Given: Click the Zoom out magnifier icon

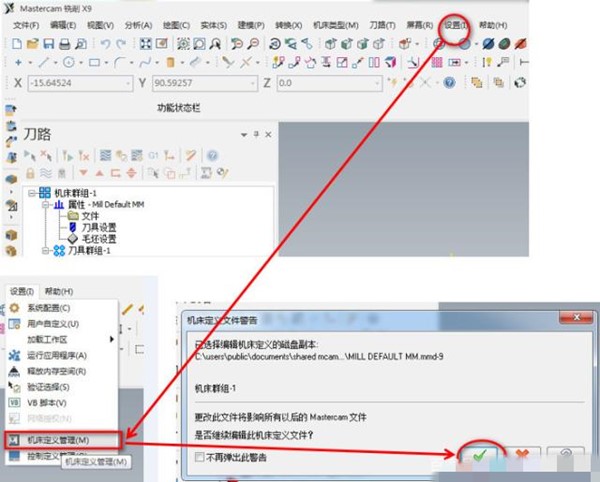Looking at the screenshot, I should (253, 44).
